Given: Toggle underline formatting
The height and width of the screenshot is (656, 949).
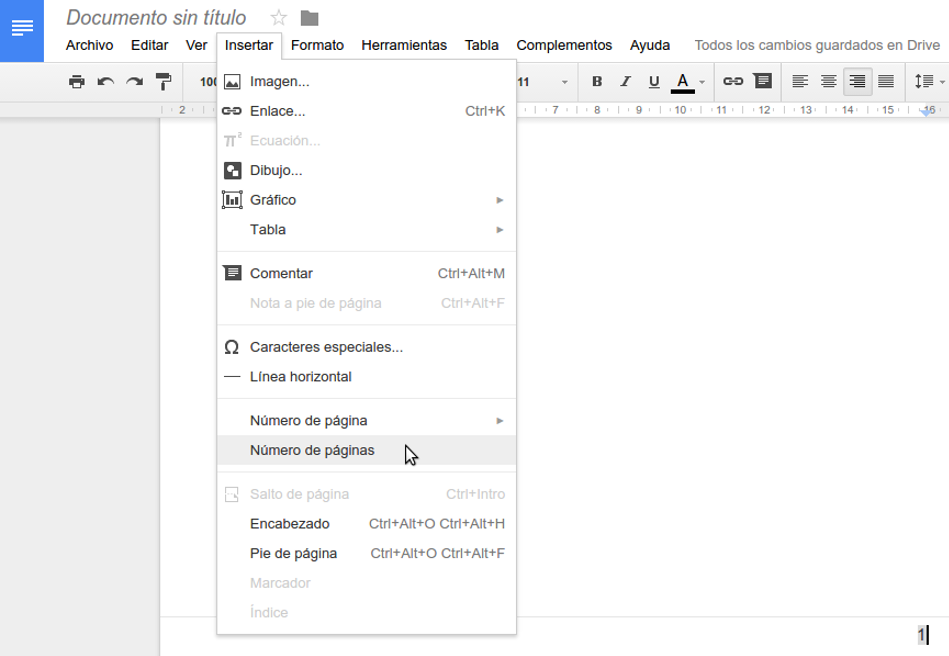Looking at the screenshot, I should coord(654,82).
